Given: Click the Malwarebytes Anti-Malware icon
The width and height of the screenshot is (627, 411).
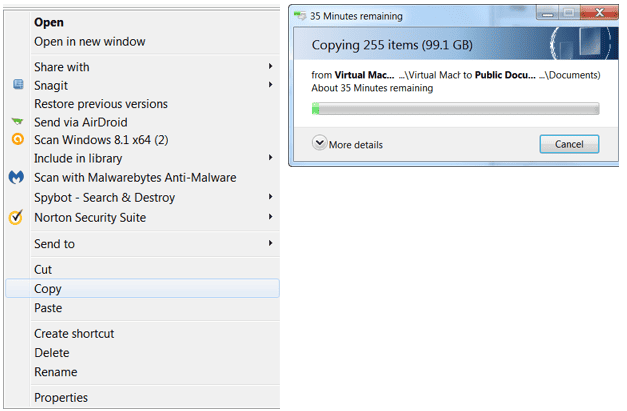Looking at the screenshot, I should [x=16, y=177].
